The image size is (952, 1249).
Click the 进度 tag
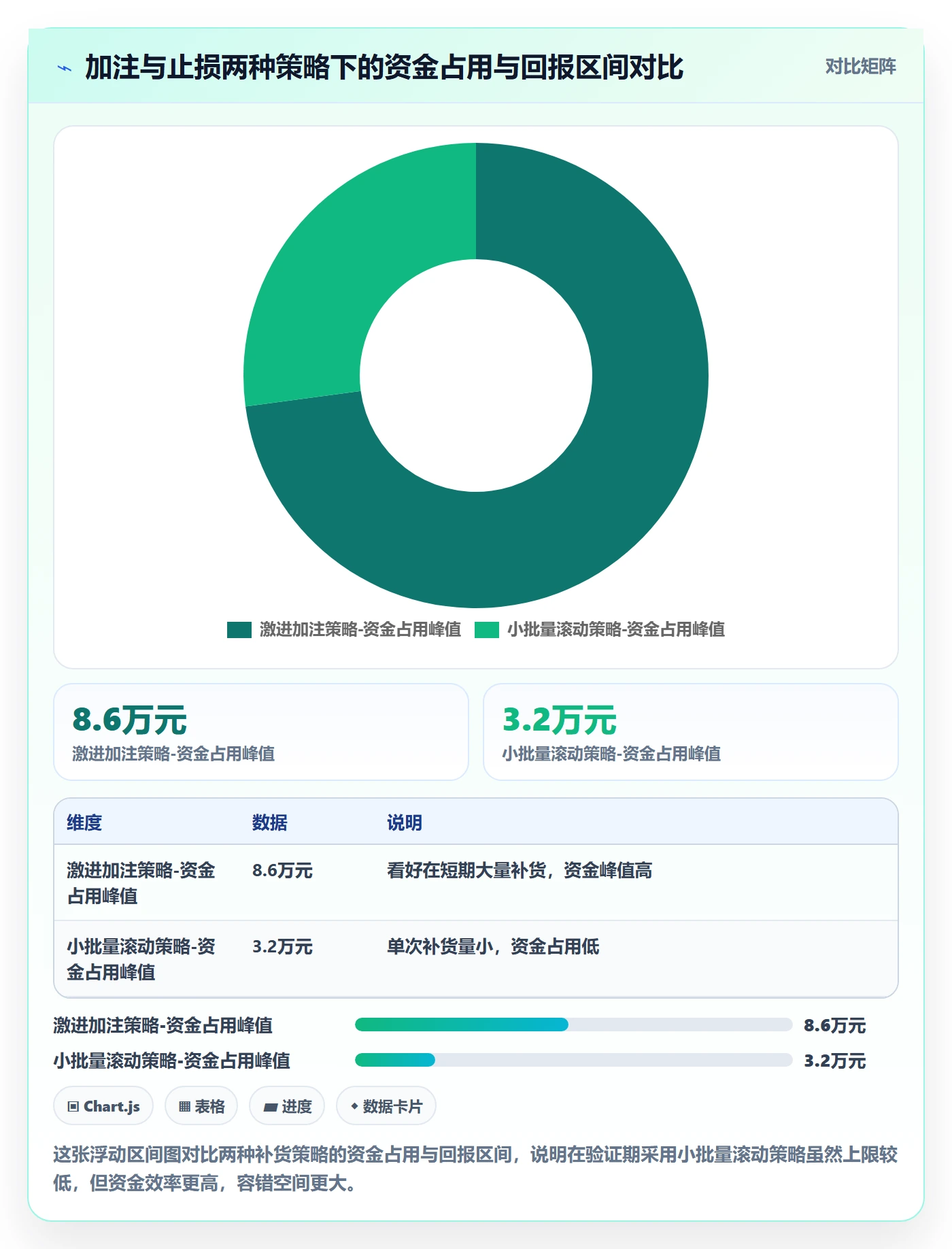click(287, 1106)
